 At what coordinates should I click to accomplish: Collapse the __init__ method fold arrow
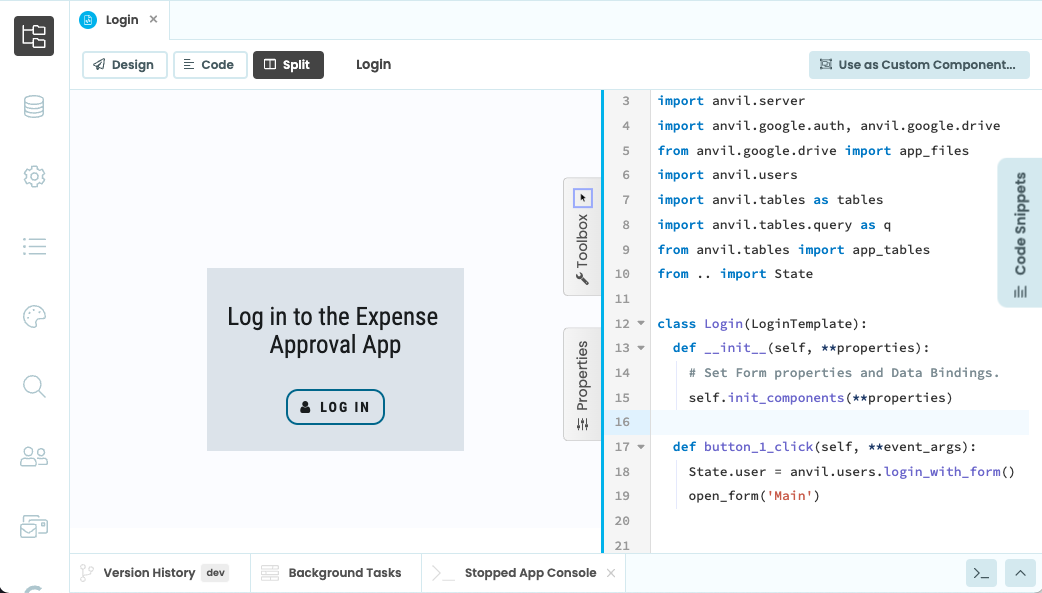click(x=641, y=348)
